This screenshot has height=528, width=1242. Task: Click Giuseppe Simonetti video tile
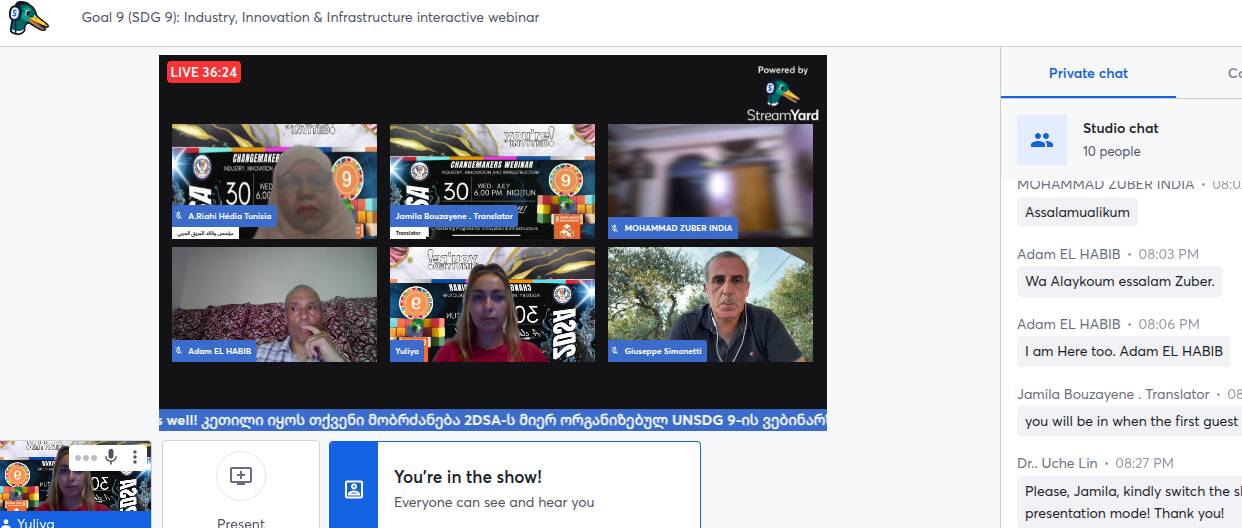pos(710,304)
